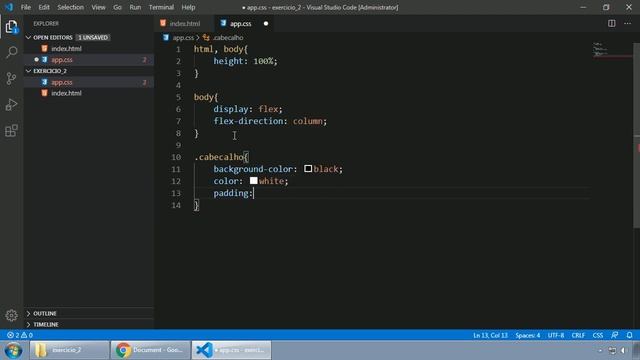
Task: Switch to the index.html editor tab
Action: [x=184, y=24]
